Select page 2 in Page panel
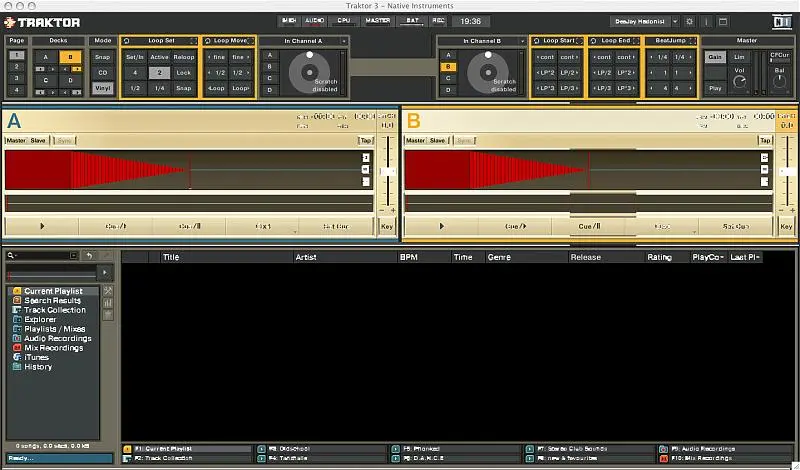The width and height of the screenshot is (800, 470). pyautogui.click(x=16, y=72)
